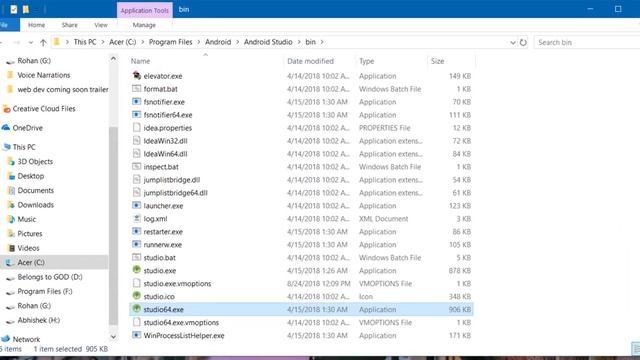The image size is (640, 360).
Task: Click the green studio.exe Android Studio icon
Action: pyautogui.click(x=137, y=270)
